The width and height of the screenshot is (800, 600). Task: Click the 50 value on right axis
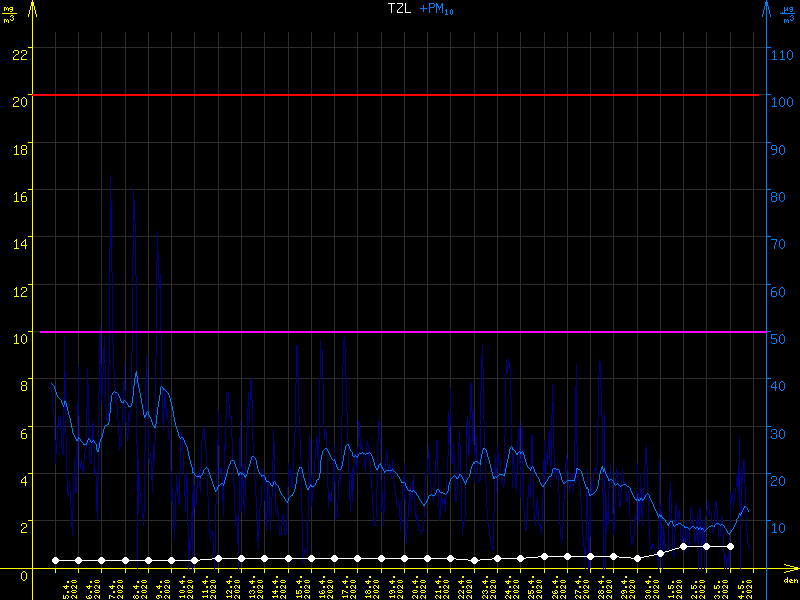pos(781,337)
